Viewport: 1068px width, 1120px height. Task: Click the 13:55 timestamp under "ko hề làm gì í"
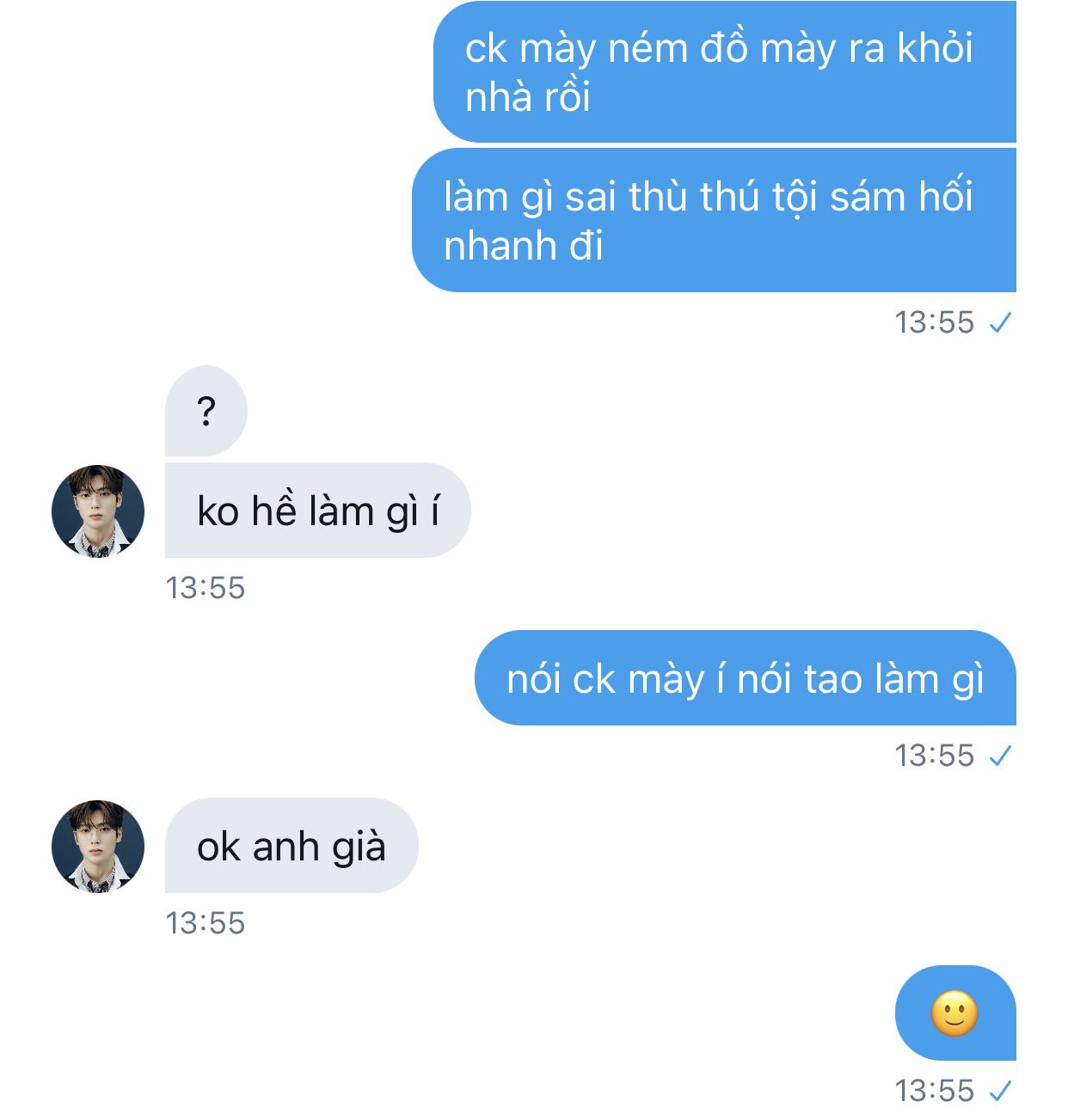click(x=206, y=588)
